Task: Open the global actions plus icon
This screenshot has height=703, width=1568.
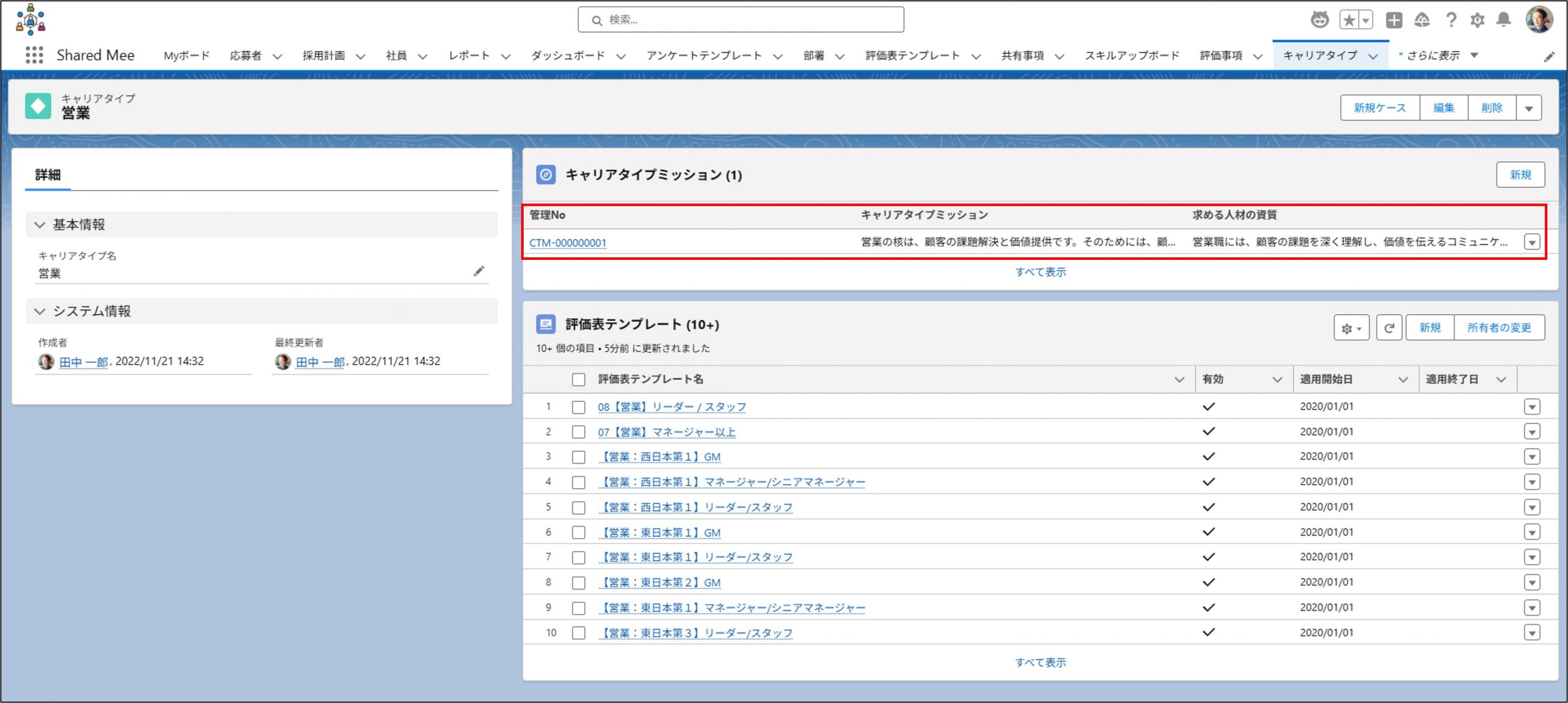Action: pos(1393,20)
